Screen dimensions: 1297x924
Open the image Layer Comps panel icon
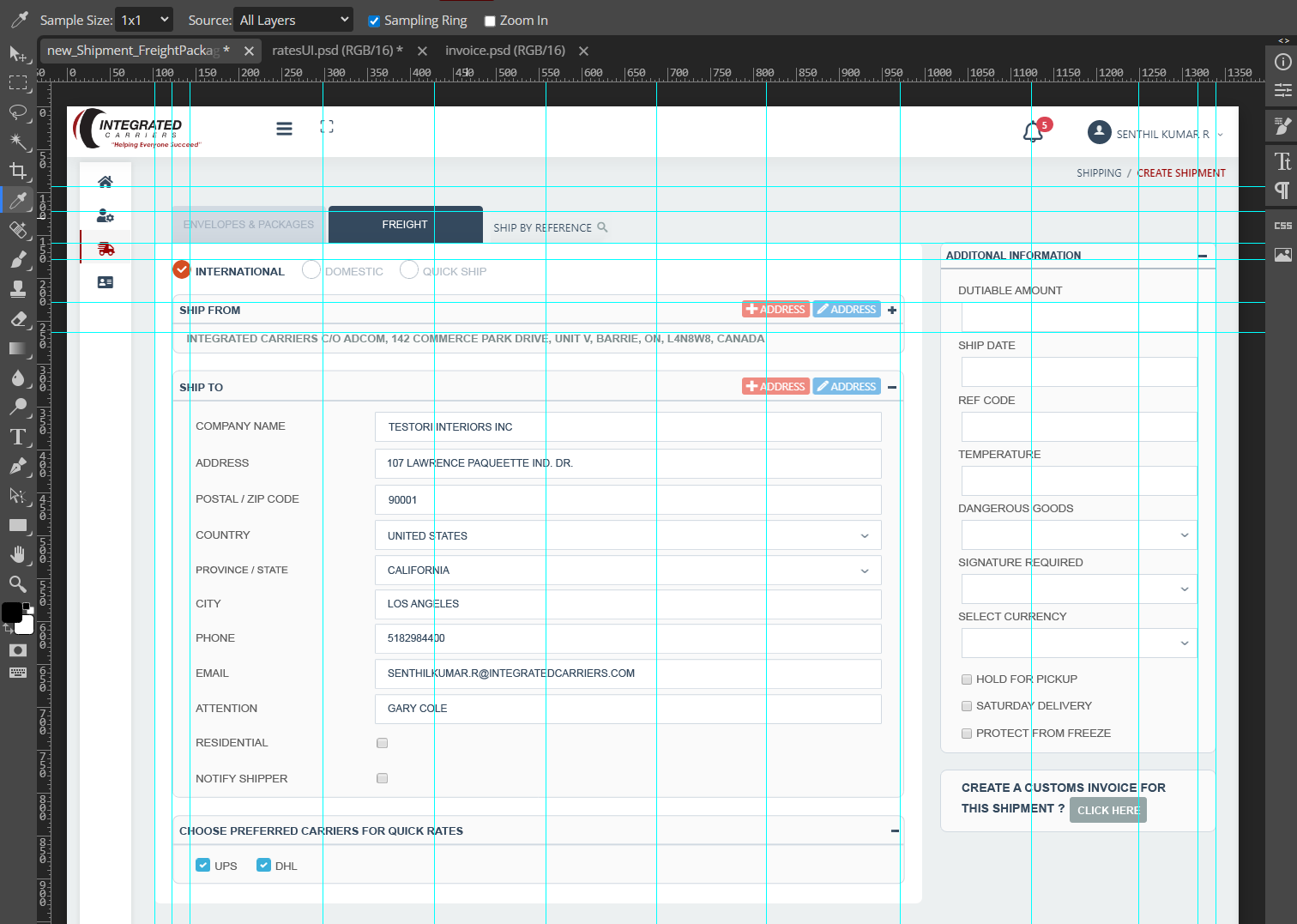click(1282, 255)
